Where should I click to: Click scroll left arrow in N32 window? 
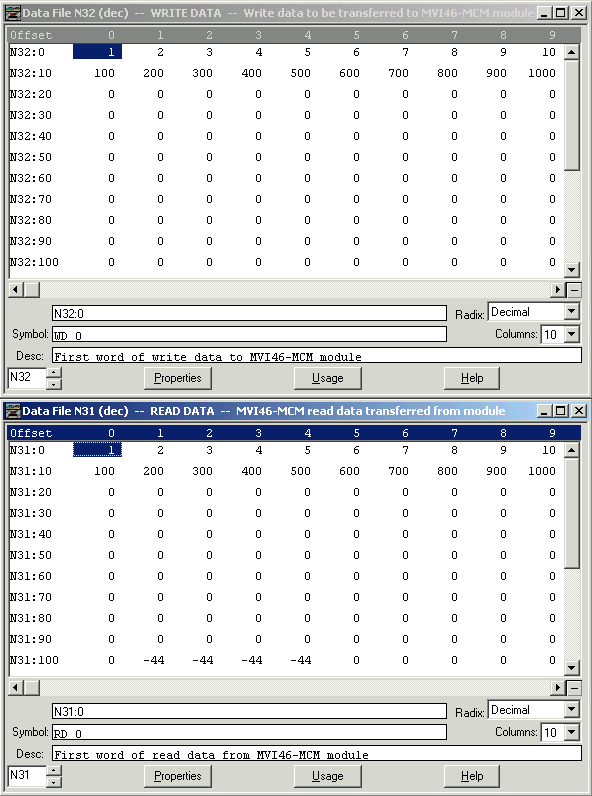click(x=16, y=290)
